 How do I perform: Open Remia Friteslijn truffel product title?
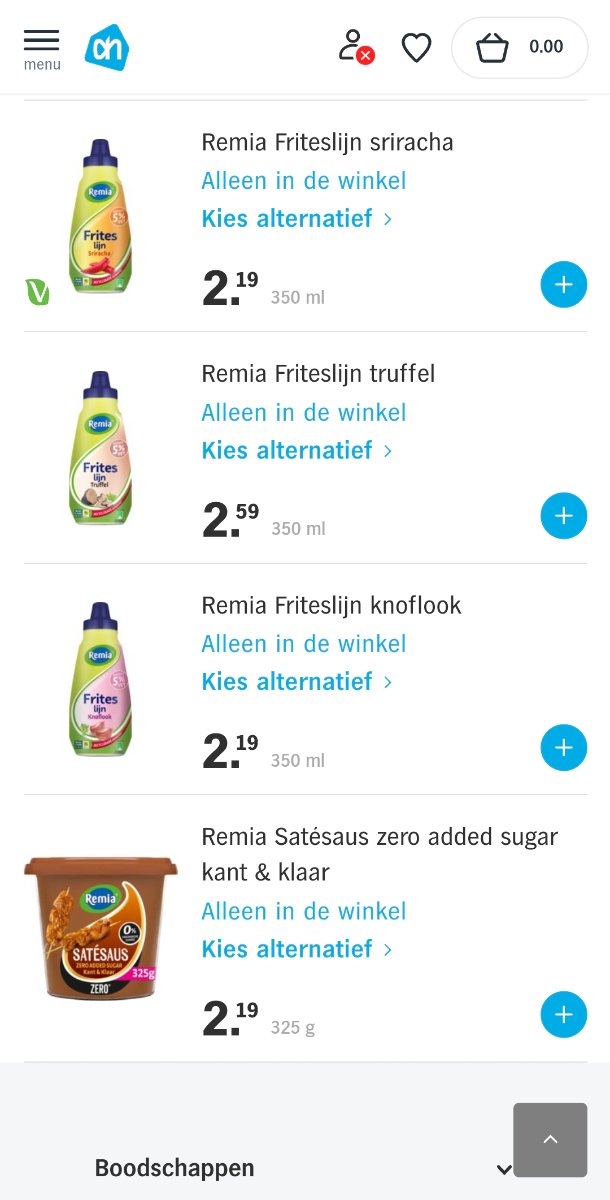tap(318, 374)
